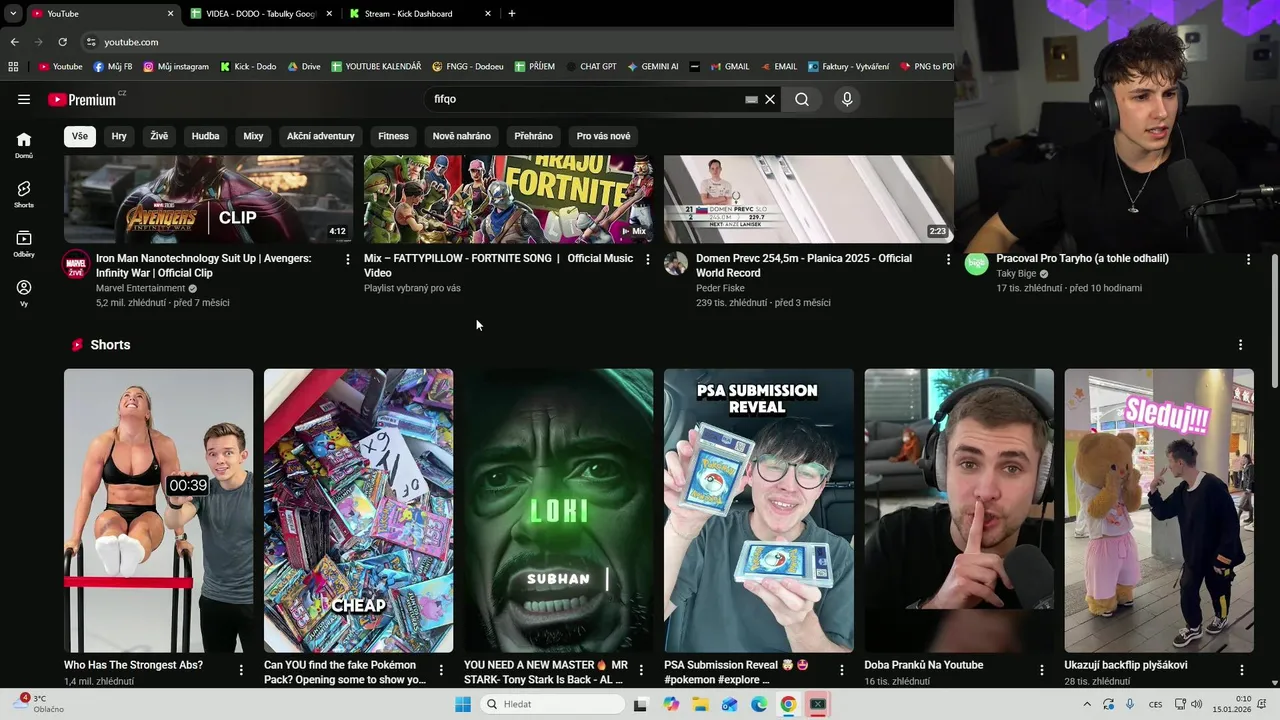Open Microsoft Edge from taskbar

[759, 704]
